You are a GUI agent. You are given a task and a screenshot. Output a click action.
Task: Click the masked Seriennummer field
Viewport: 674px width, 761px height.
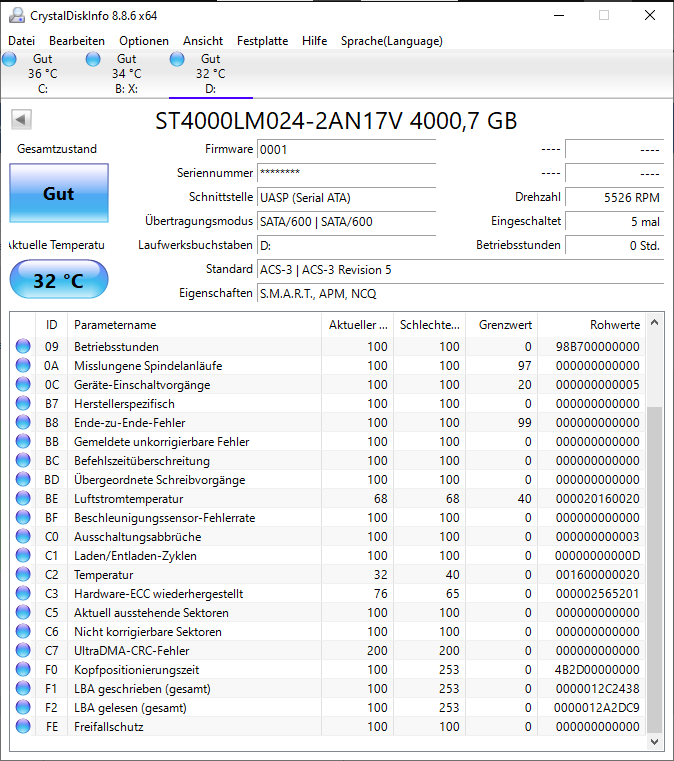(x=346, y=173)
